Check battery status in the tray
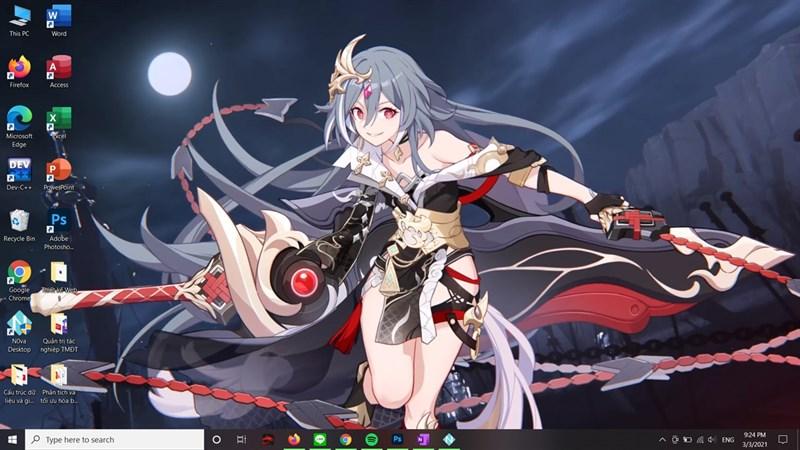The image size is (800, 450). point(688,439)
